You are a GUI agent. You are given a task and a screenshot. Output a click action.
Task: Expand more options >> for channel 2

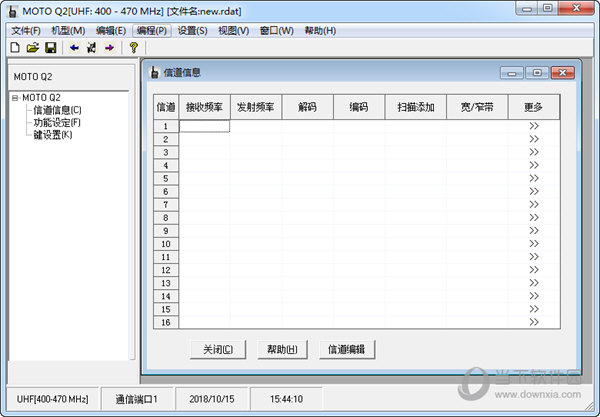click(x=534, y=139)
